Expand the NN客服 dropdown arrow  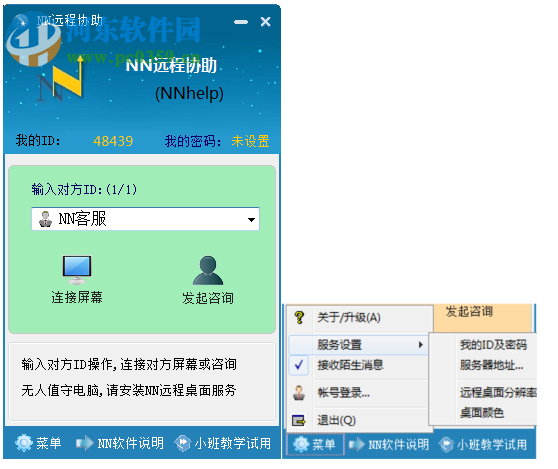click(x=251, y=220)
